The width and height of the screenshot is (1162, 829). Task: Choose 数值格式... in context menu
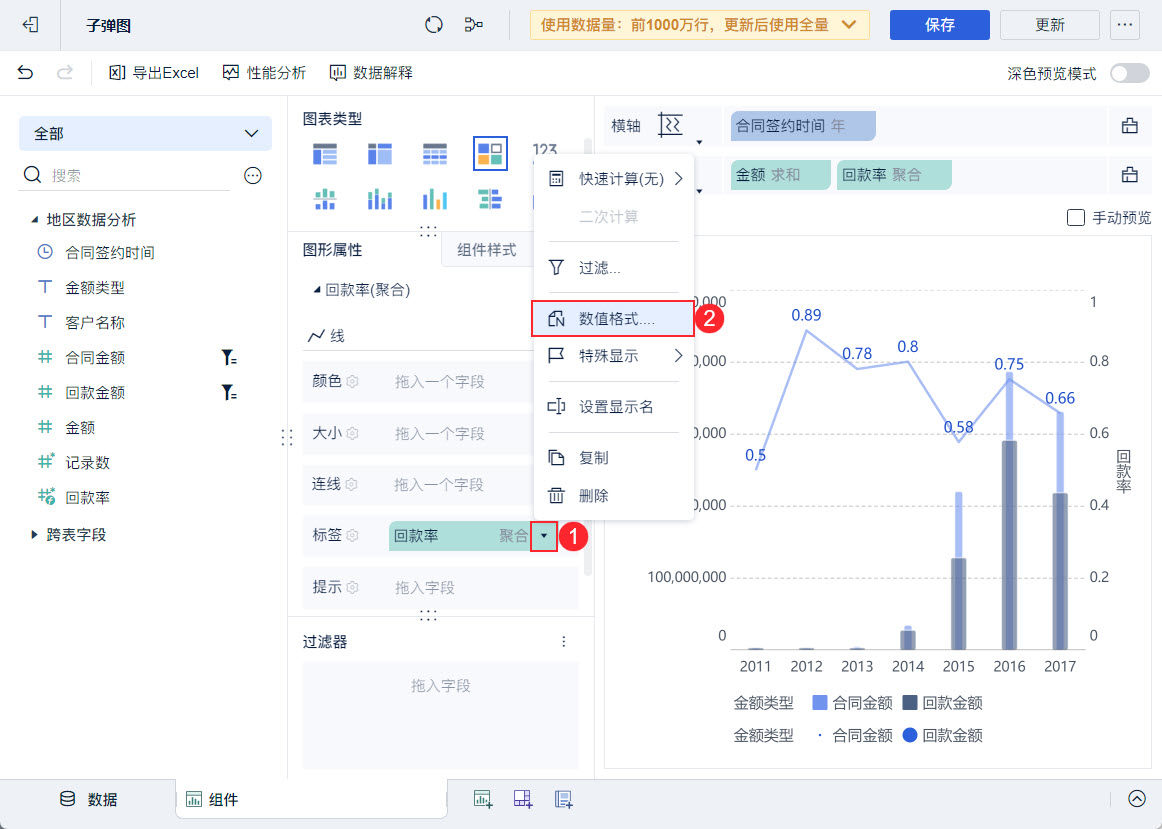point(614,319)
